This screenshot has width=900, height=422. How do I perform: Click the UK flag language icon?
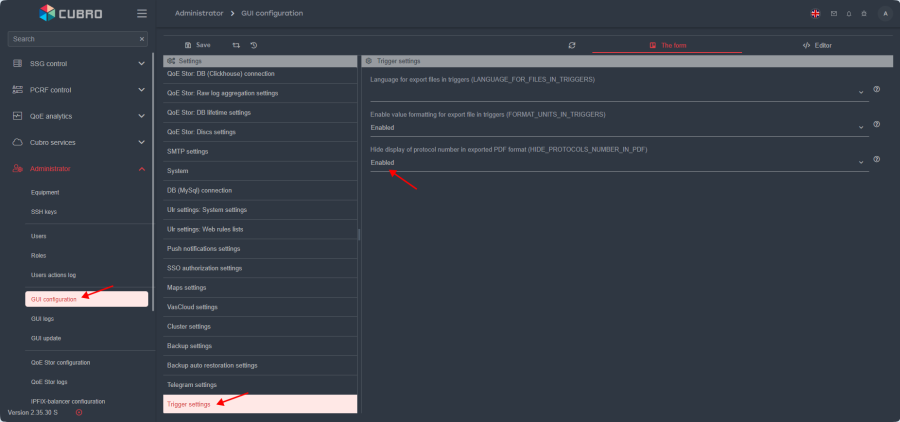tap(815, 13)
